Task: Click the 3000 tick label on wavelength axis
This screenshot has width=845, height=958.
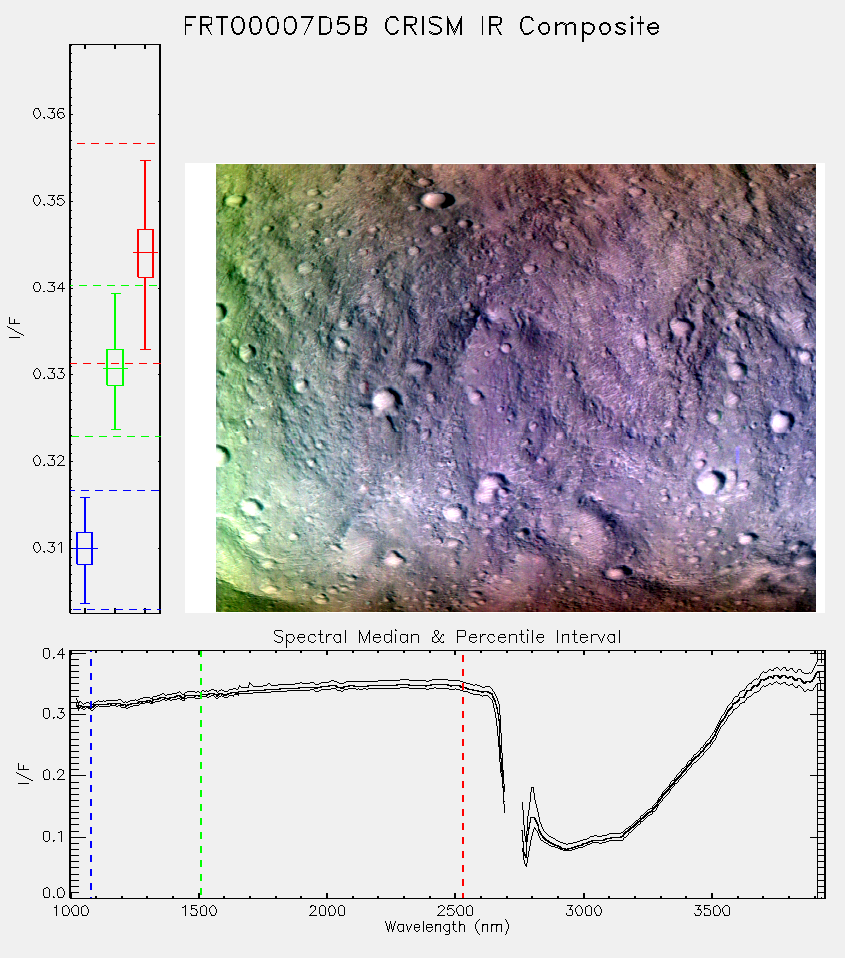Action: [583, 911]
